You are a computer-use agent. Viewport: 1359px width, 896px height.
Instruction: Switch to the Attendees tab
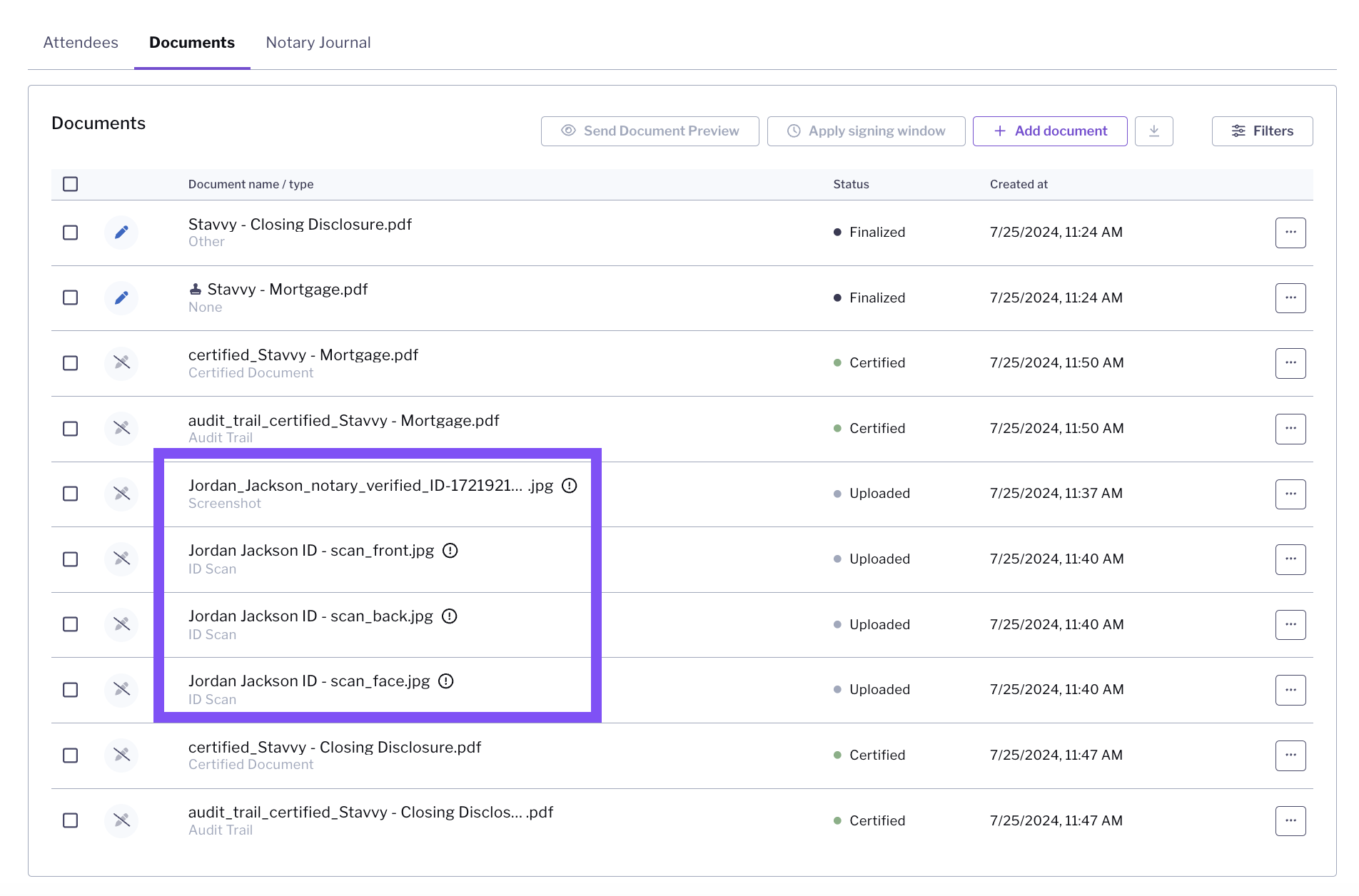[x=81, y=43]
